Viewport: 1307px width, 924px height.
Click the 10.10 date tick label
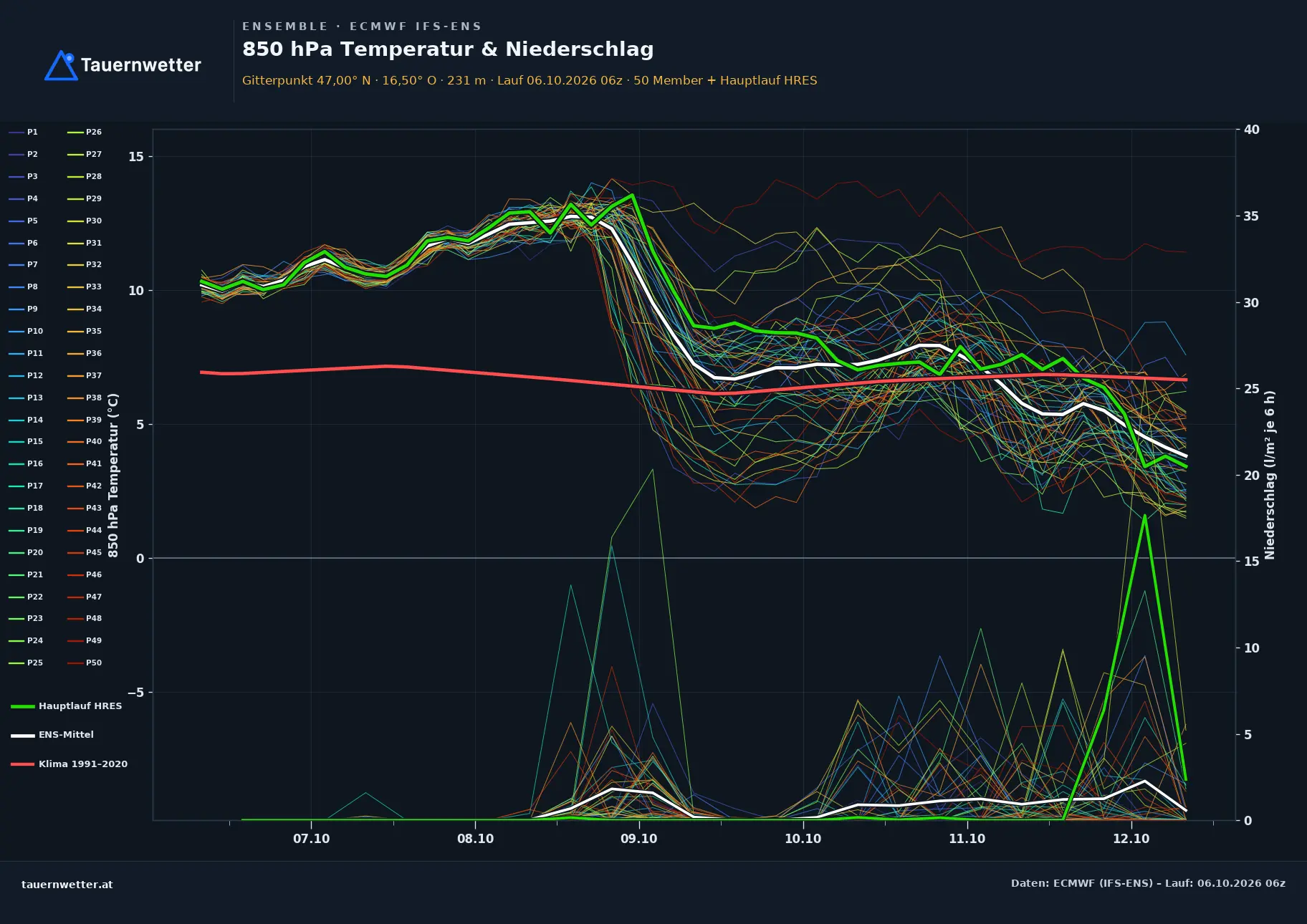803,839
